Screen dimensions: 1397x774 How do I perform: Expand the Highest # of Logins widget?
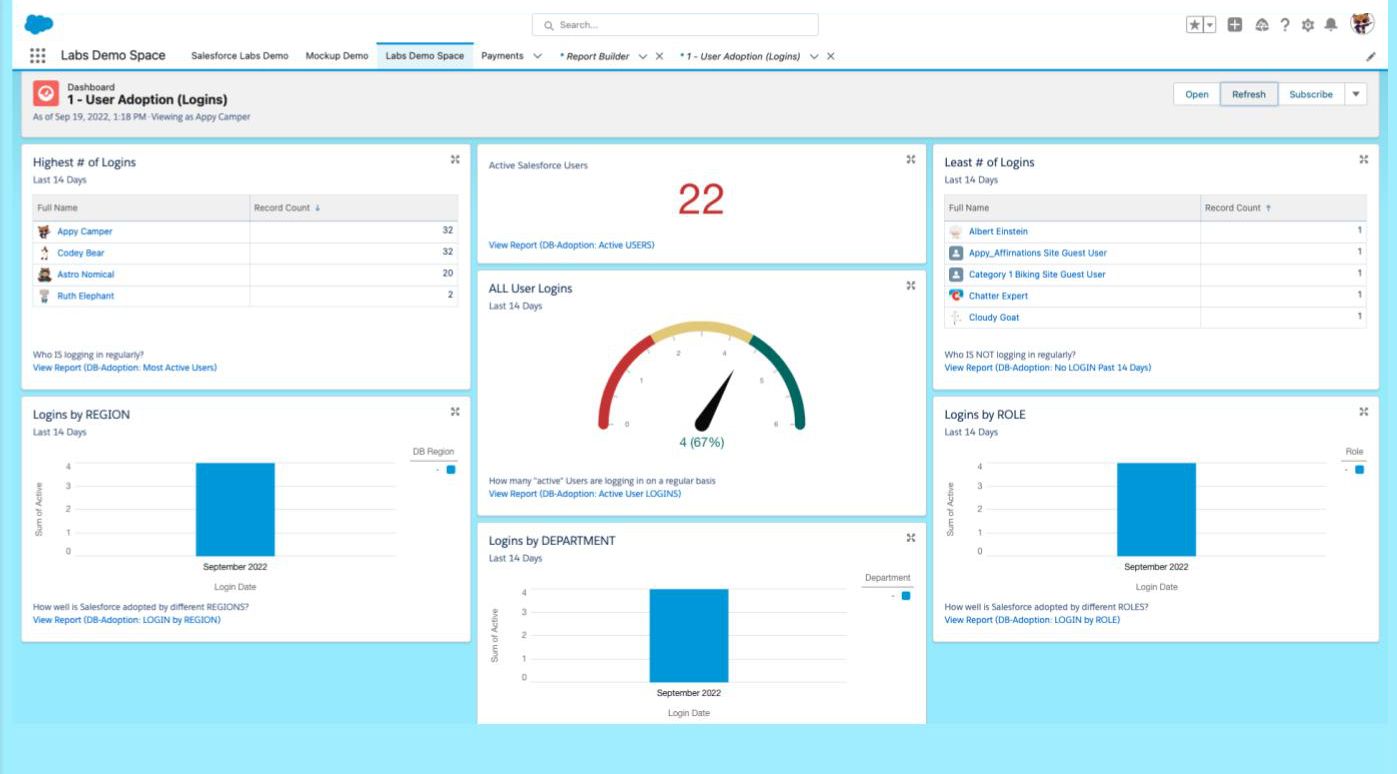point(455,159)
